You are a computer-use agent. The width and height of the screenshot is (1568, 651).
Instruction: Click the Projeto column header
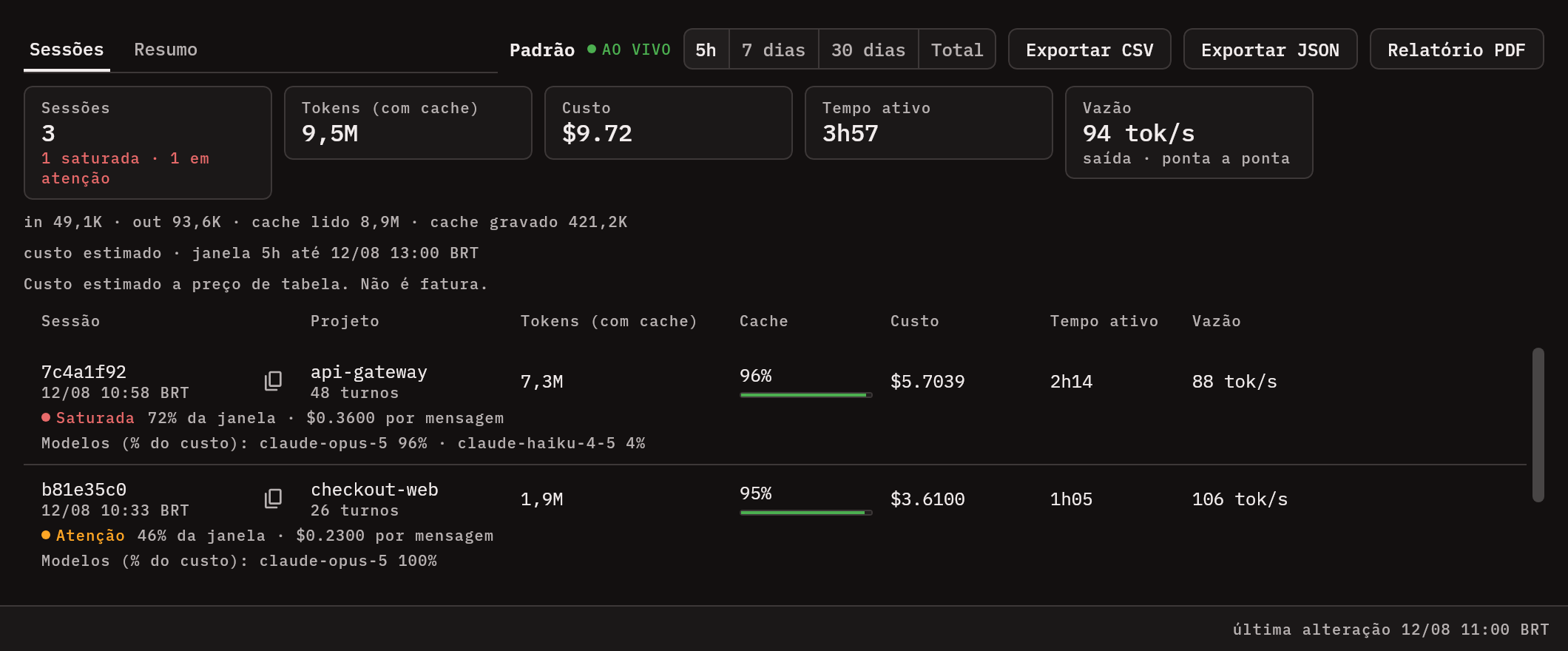click(345, 321)
